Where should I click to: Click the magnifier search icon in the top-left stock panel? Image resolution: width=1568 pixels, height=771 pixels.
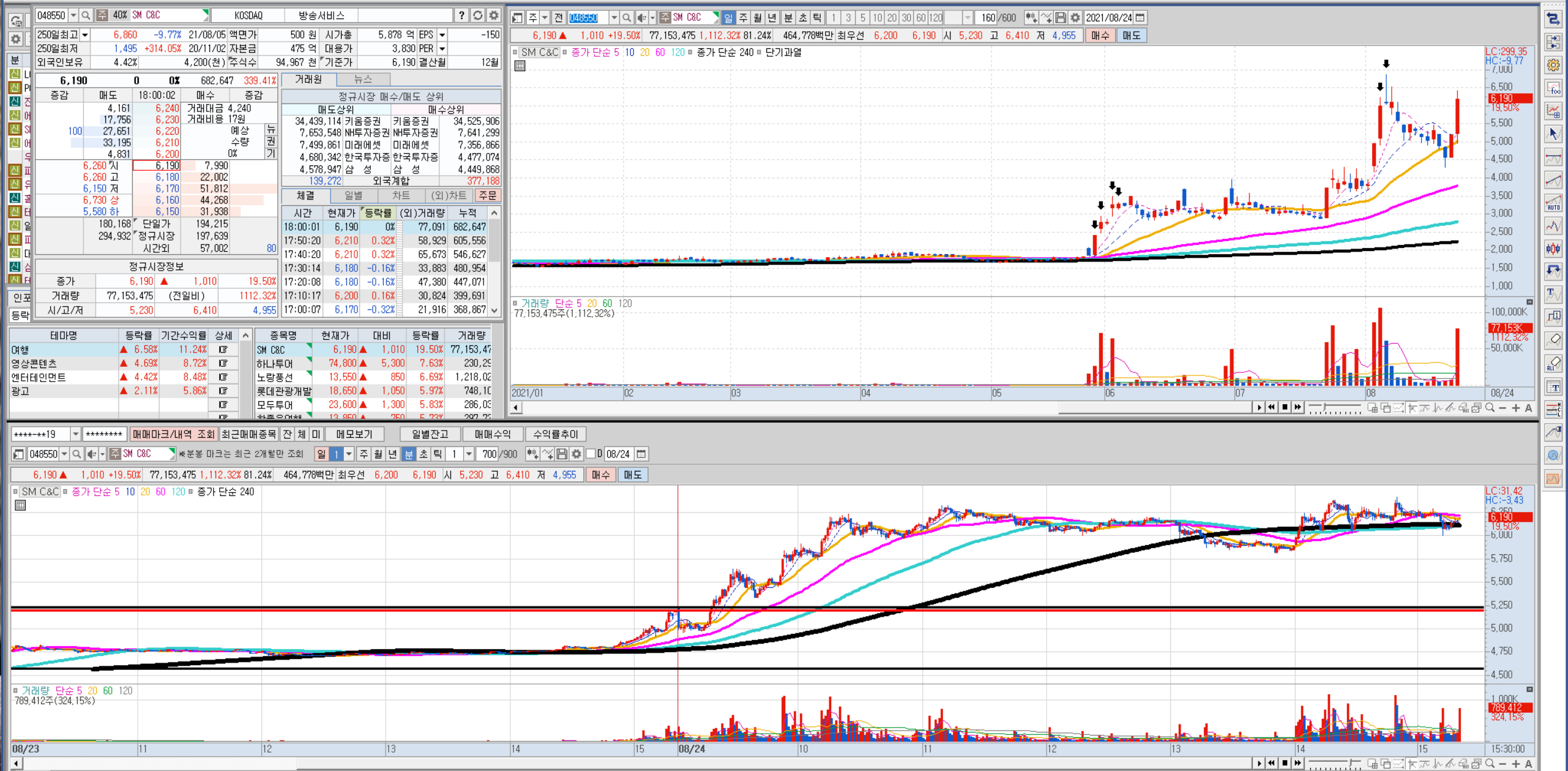(x=86, y=15)
